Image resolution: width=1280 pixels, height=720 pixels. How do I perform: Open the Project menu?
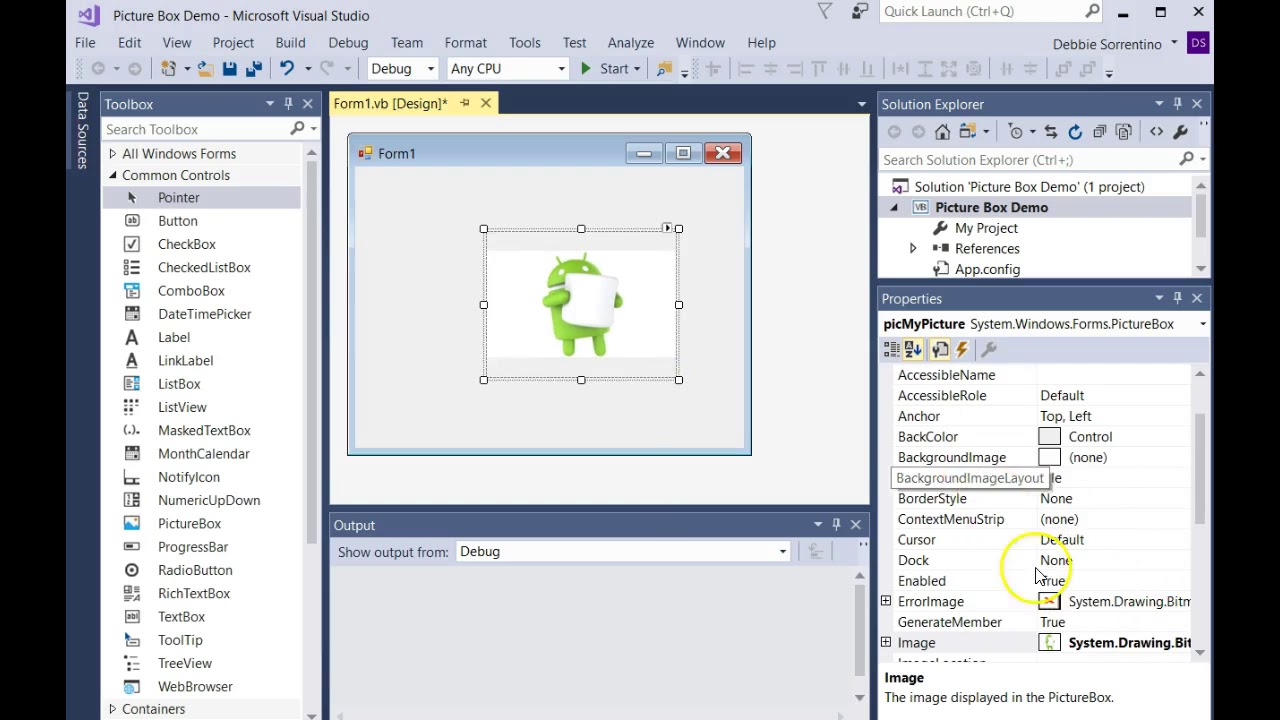[233, 43]
